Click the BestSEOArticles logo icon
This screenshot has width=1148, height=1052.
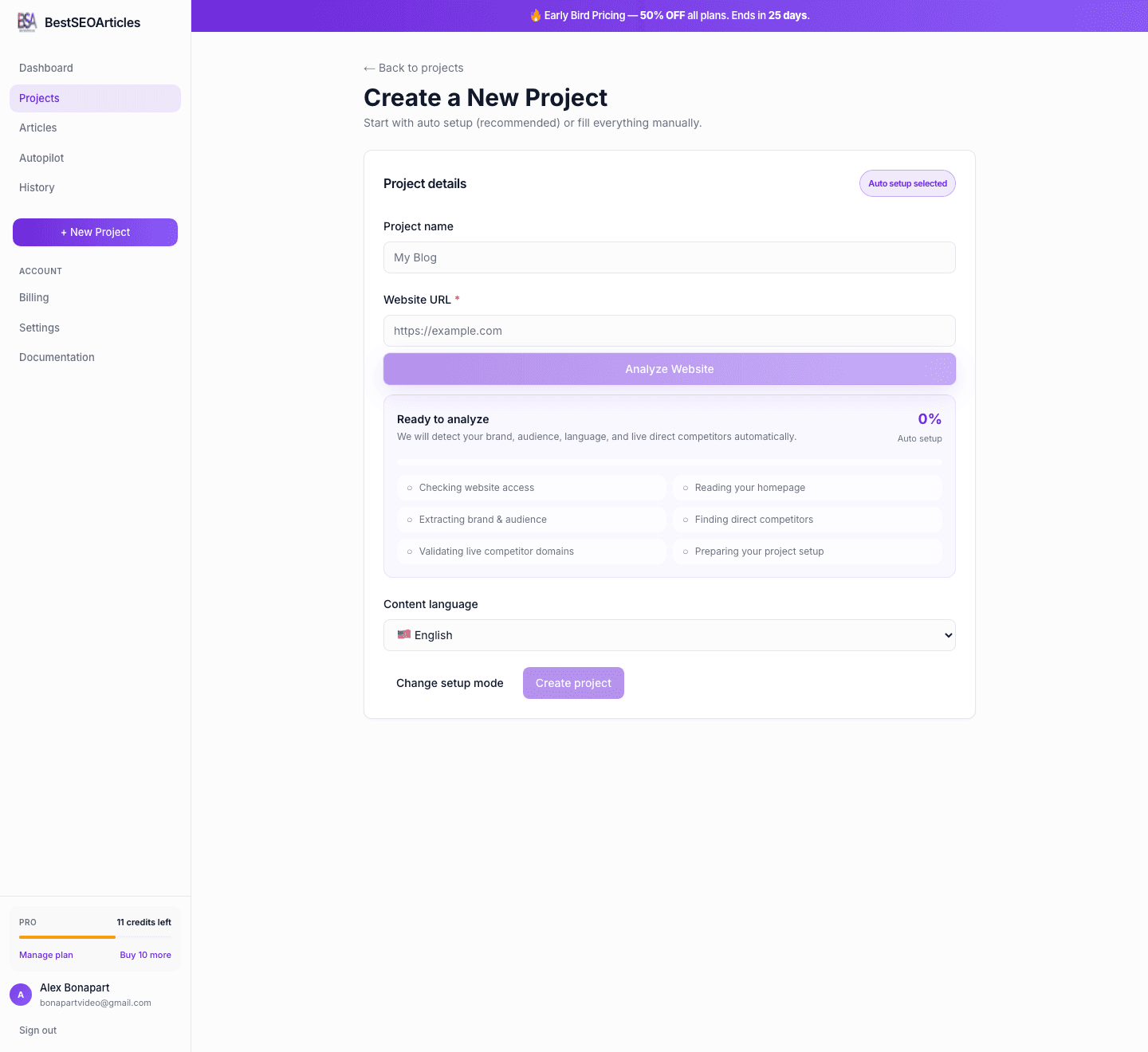coord(27,22)
